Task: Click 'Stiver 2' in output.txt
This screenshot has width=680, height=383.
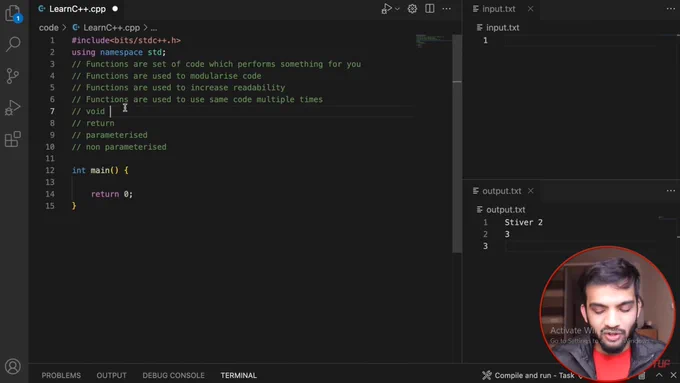Action: pyautogui.click(x=523, y=223)
